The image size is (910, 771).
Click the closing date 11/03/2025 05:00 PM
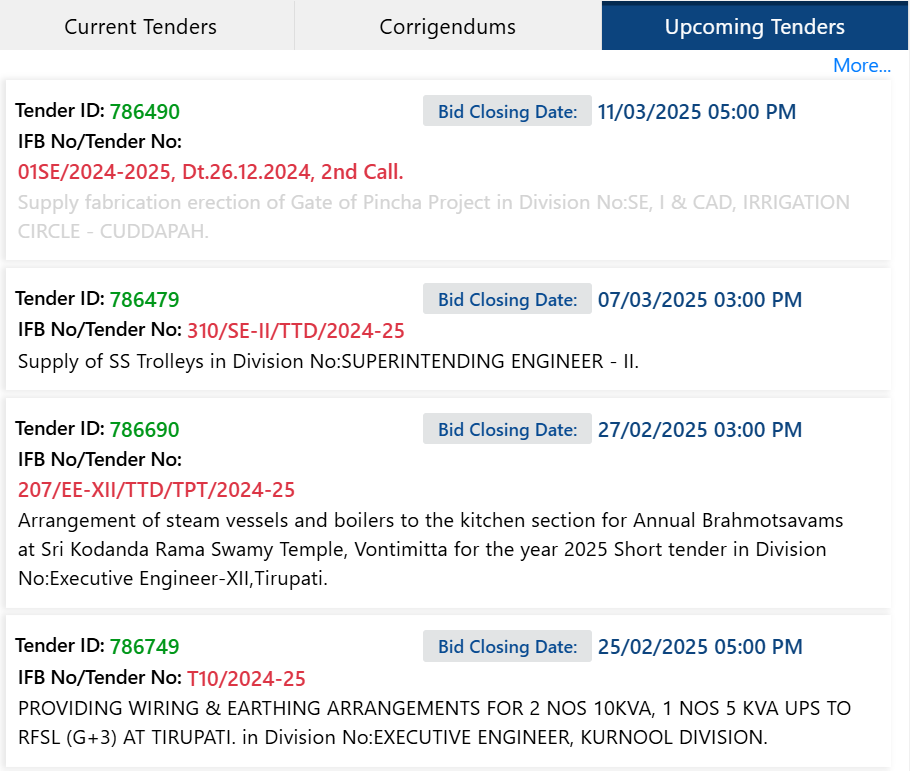pos(697,111)
